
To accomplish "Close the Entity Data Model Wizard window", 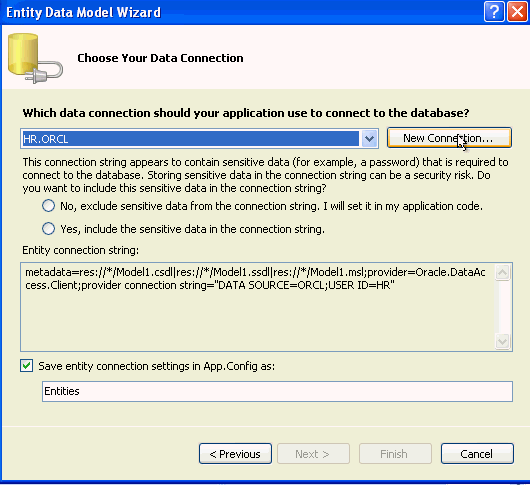I will coord(517,12).
